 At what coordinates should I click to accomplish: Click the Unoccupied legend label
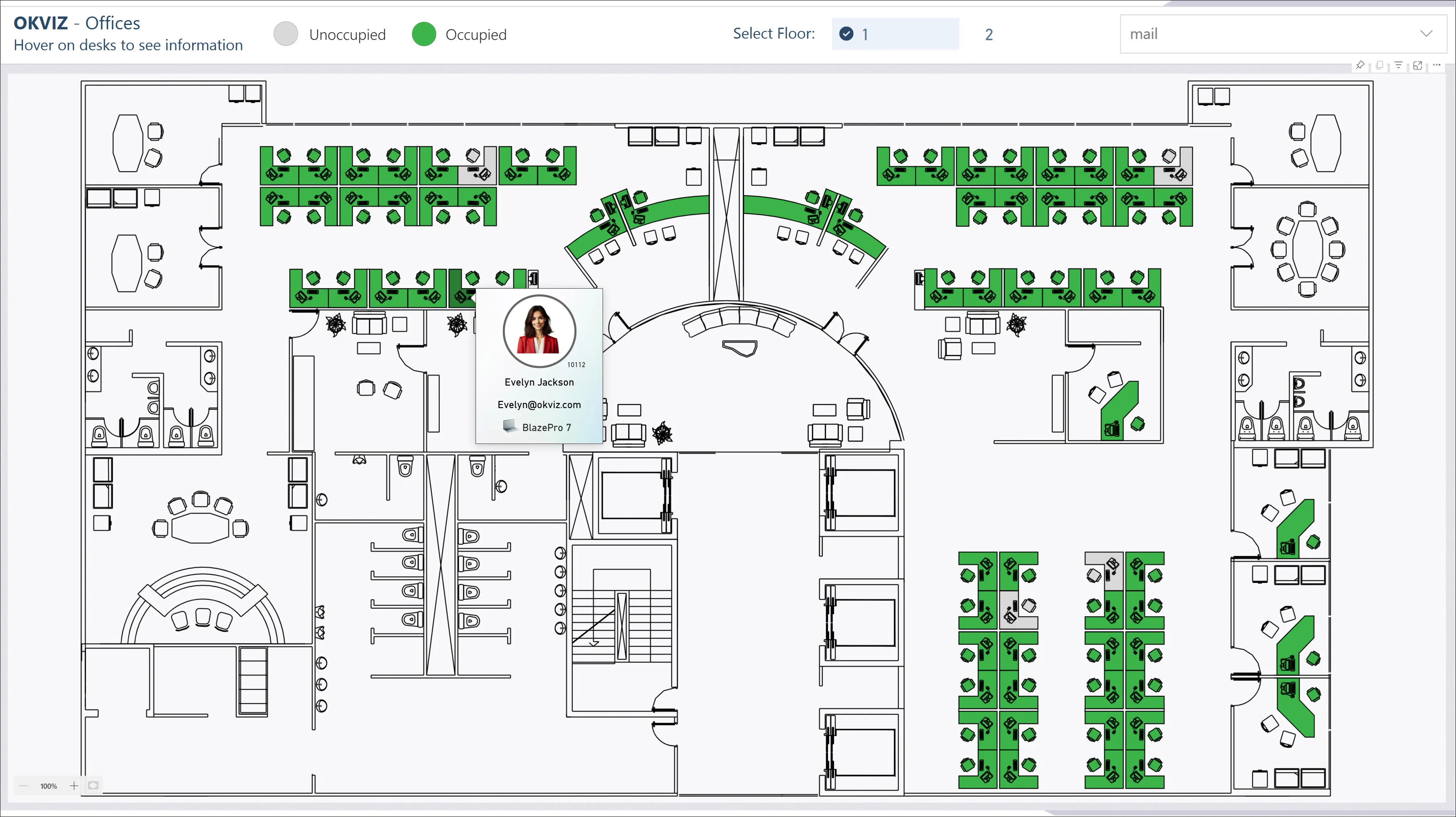point(347,35)
